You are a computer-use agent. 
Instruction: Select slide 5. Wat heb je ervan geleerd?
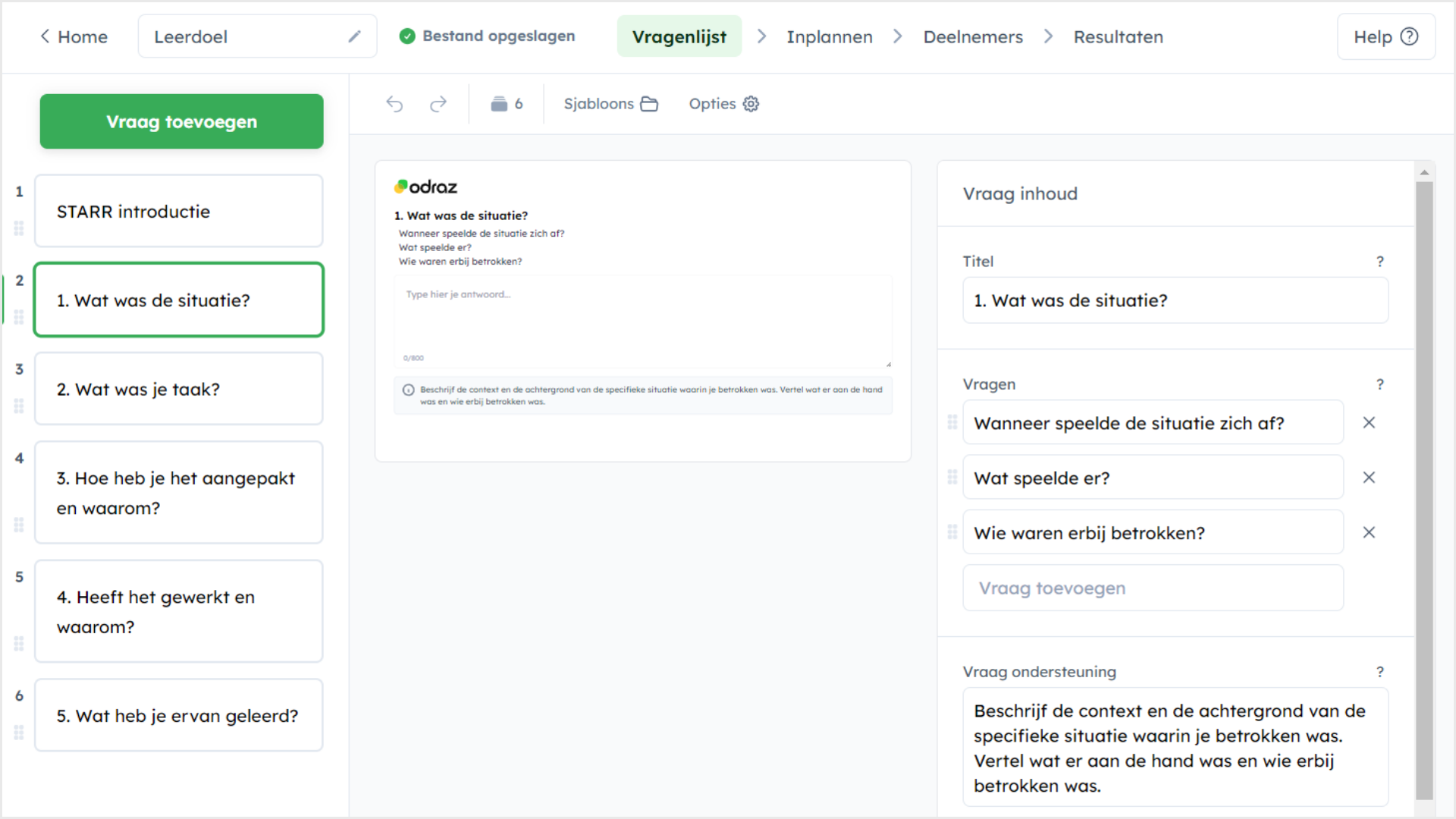click(x=179, y=715)
